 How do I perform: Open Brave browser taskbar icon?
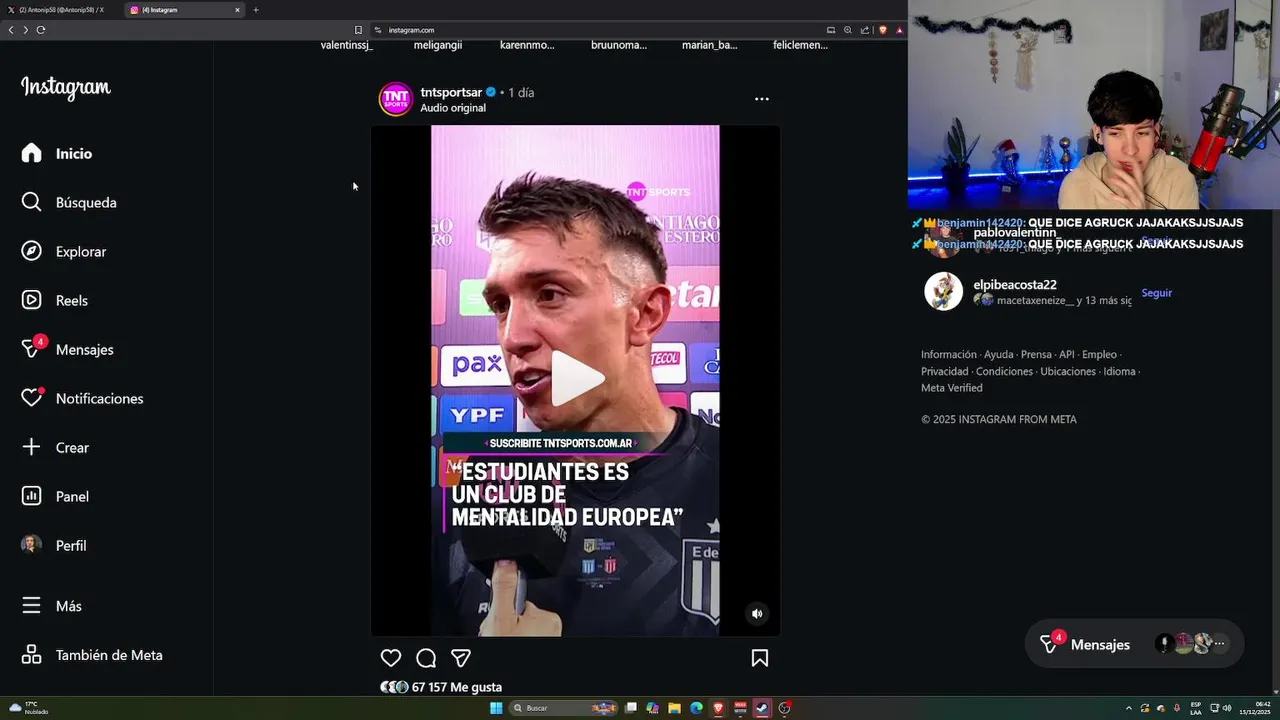coord(718,708)
